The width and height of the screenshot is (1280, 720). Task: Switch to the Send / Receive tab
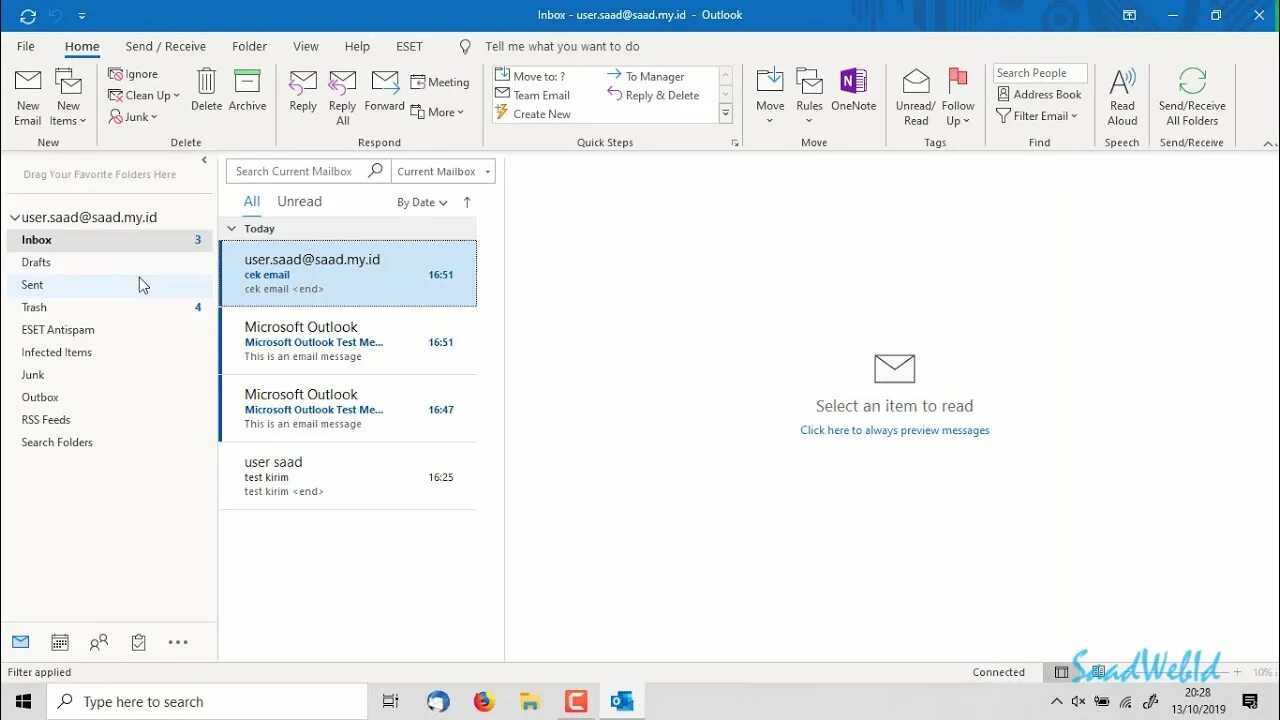[166, 46]
